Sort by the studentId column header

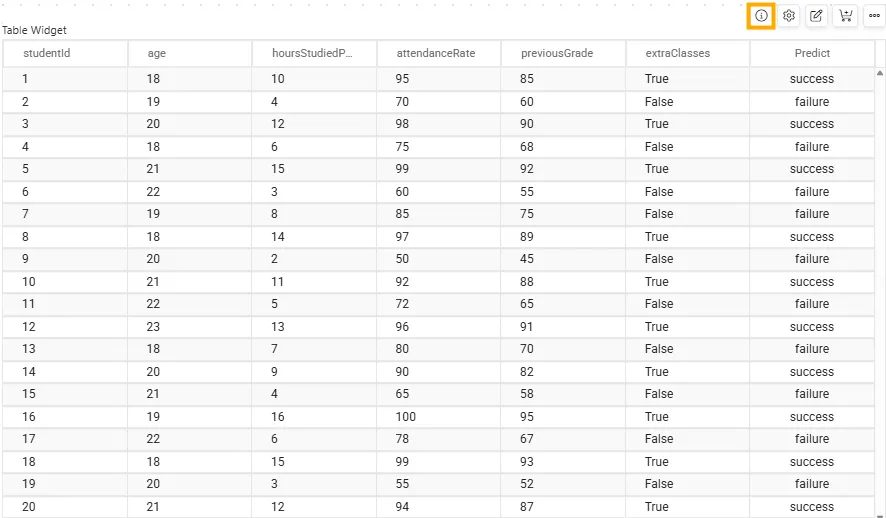click(x=46, y=53)
